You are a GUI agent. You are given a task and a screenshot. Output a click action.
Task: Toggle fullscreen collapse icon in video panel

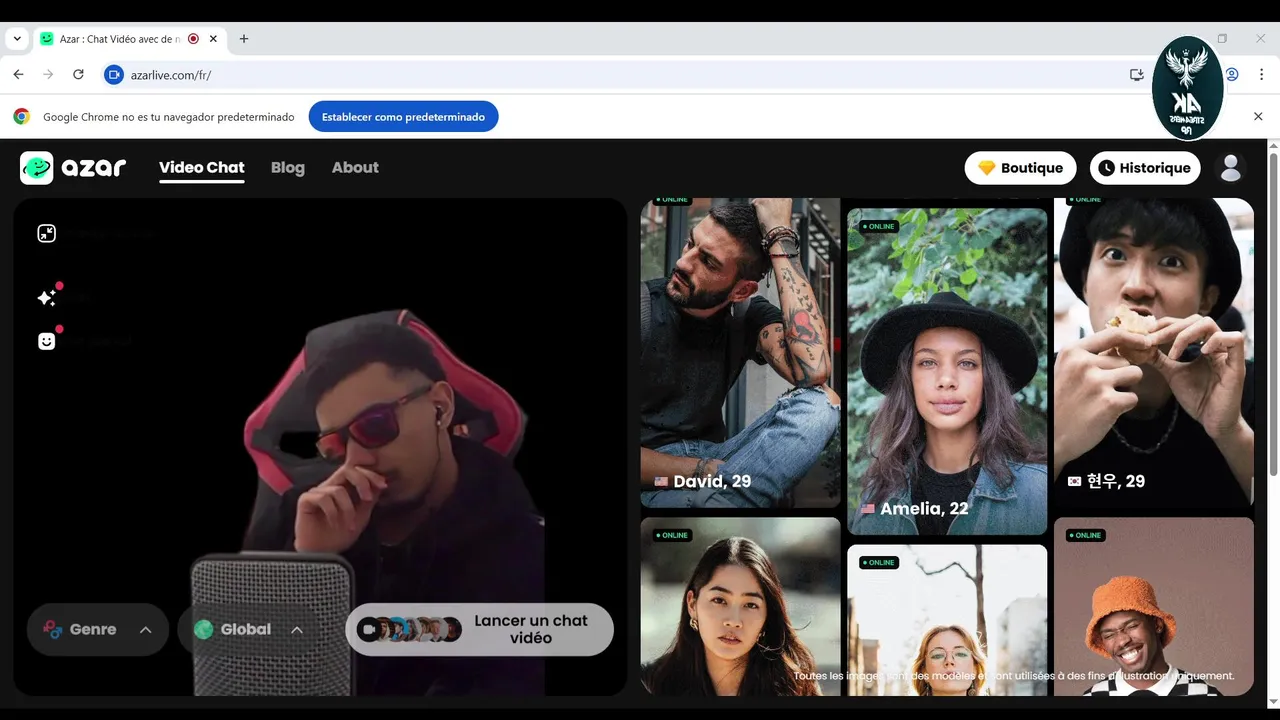click(x=47, y=233)
